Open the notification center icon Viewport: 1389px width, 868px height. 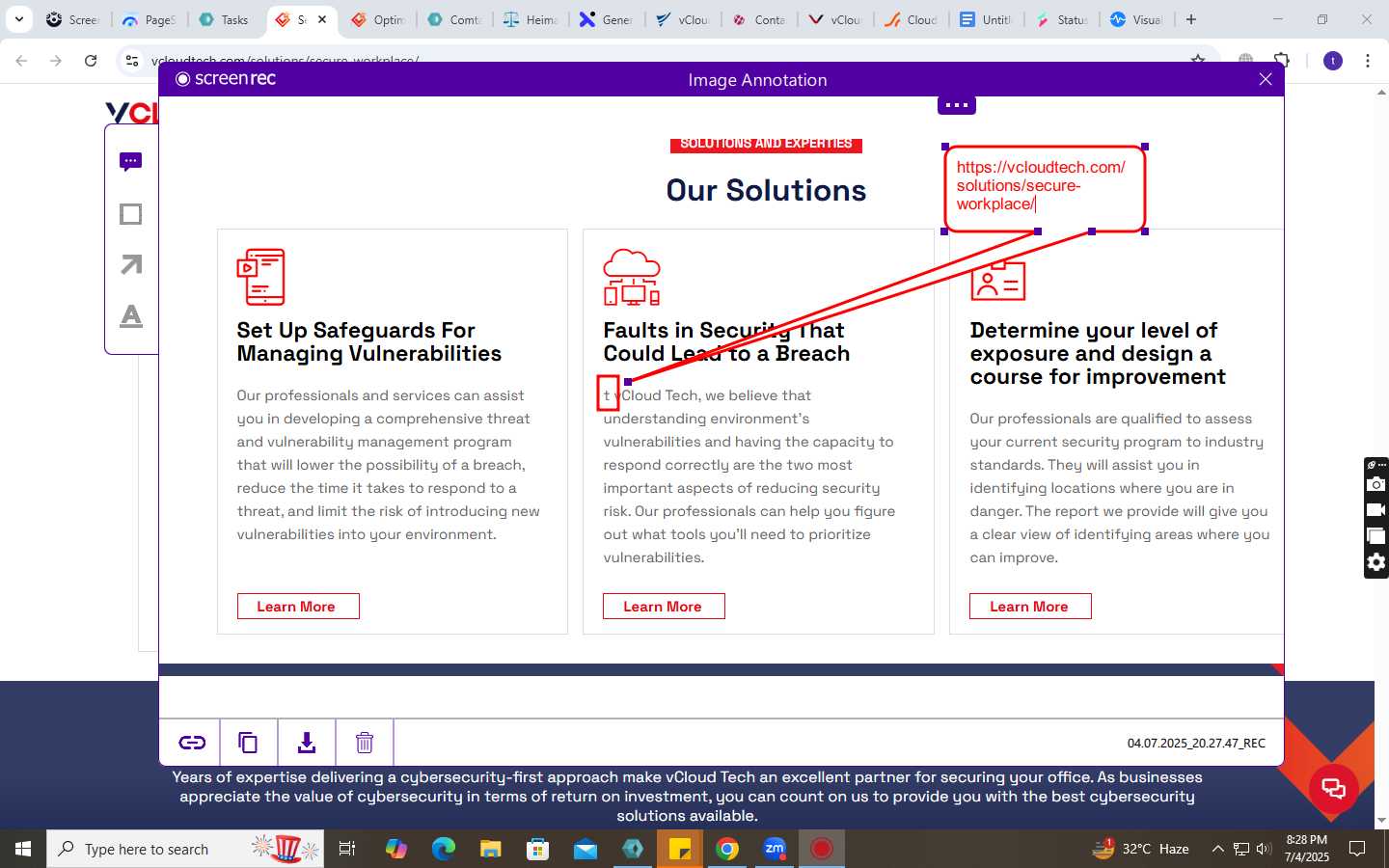pyautogui.click(x=1357, y=849)
